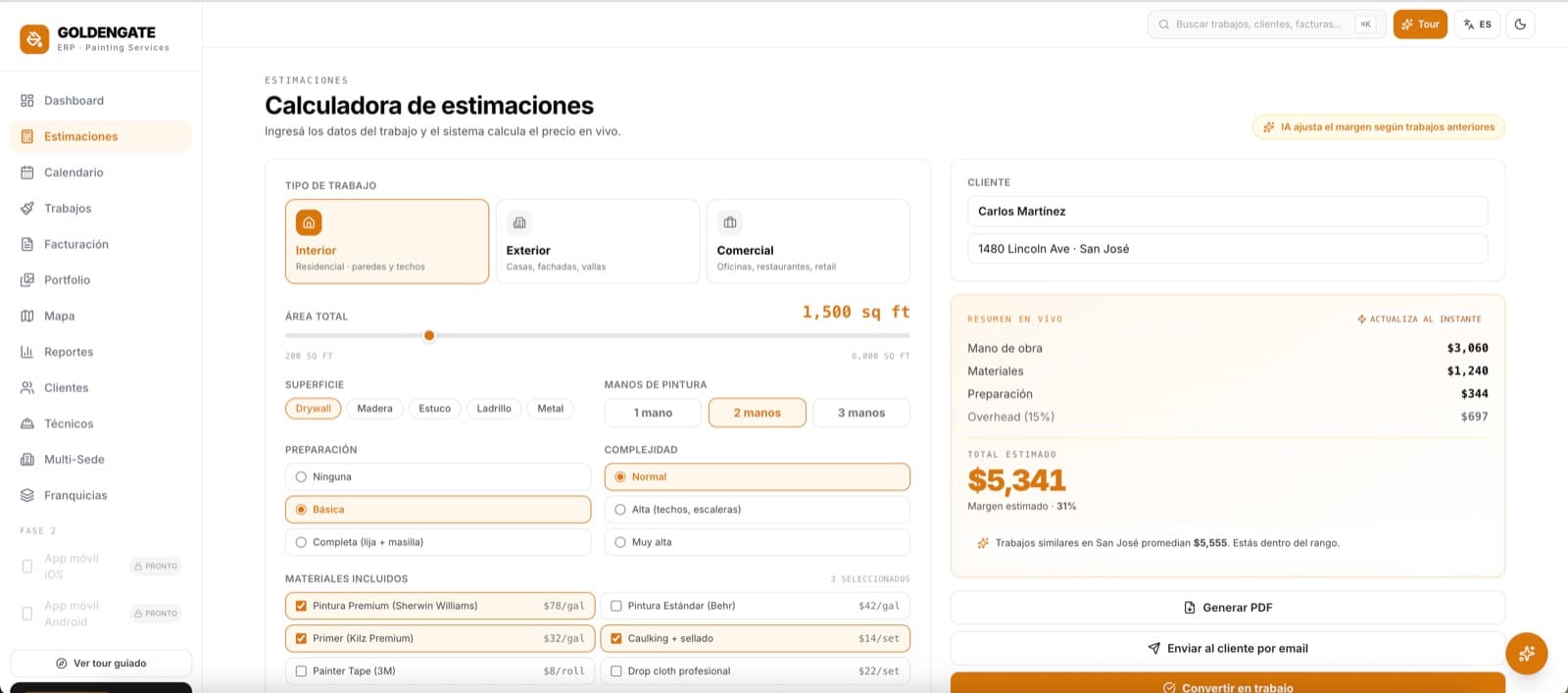Choose Estuco surface chip
Screen dimensions: 1568x693
[435, 409]
